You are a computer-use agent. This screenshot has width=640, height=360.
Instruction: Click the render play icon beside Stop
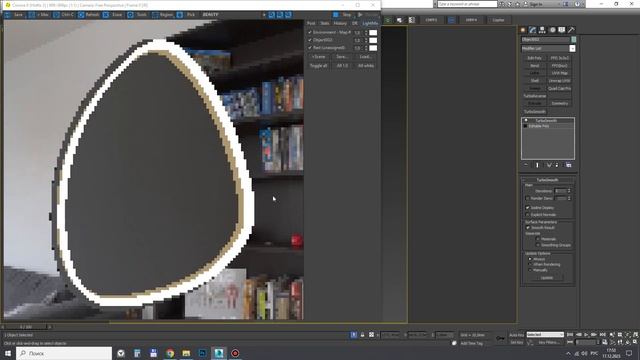click(x=360, y=15)
